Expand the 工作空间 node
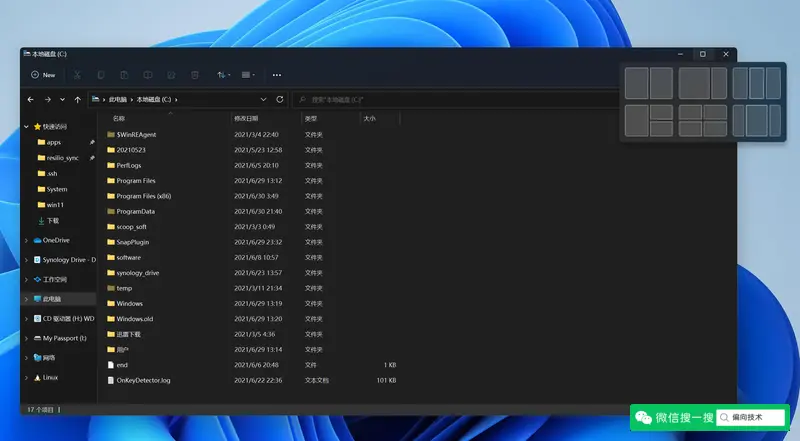Viewport: 800px width, 441px height. click(x=27, y=279)
